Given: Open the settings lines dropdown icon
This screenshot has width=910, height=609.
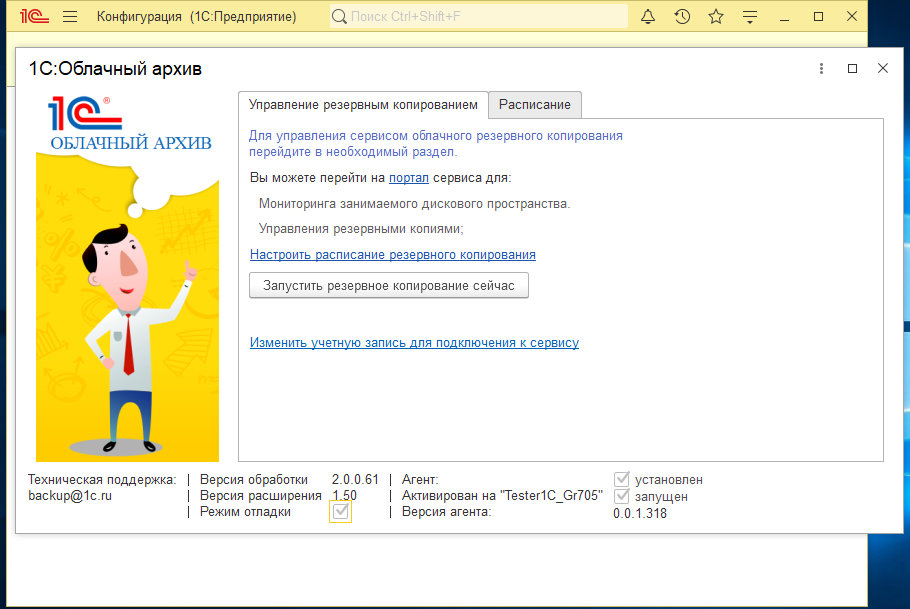Looking at the screenshot, I should (x=750, y=17).
